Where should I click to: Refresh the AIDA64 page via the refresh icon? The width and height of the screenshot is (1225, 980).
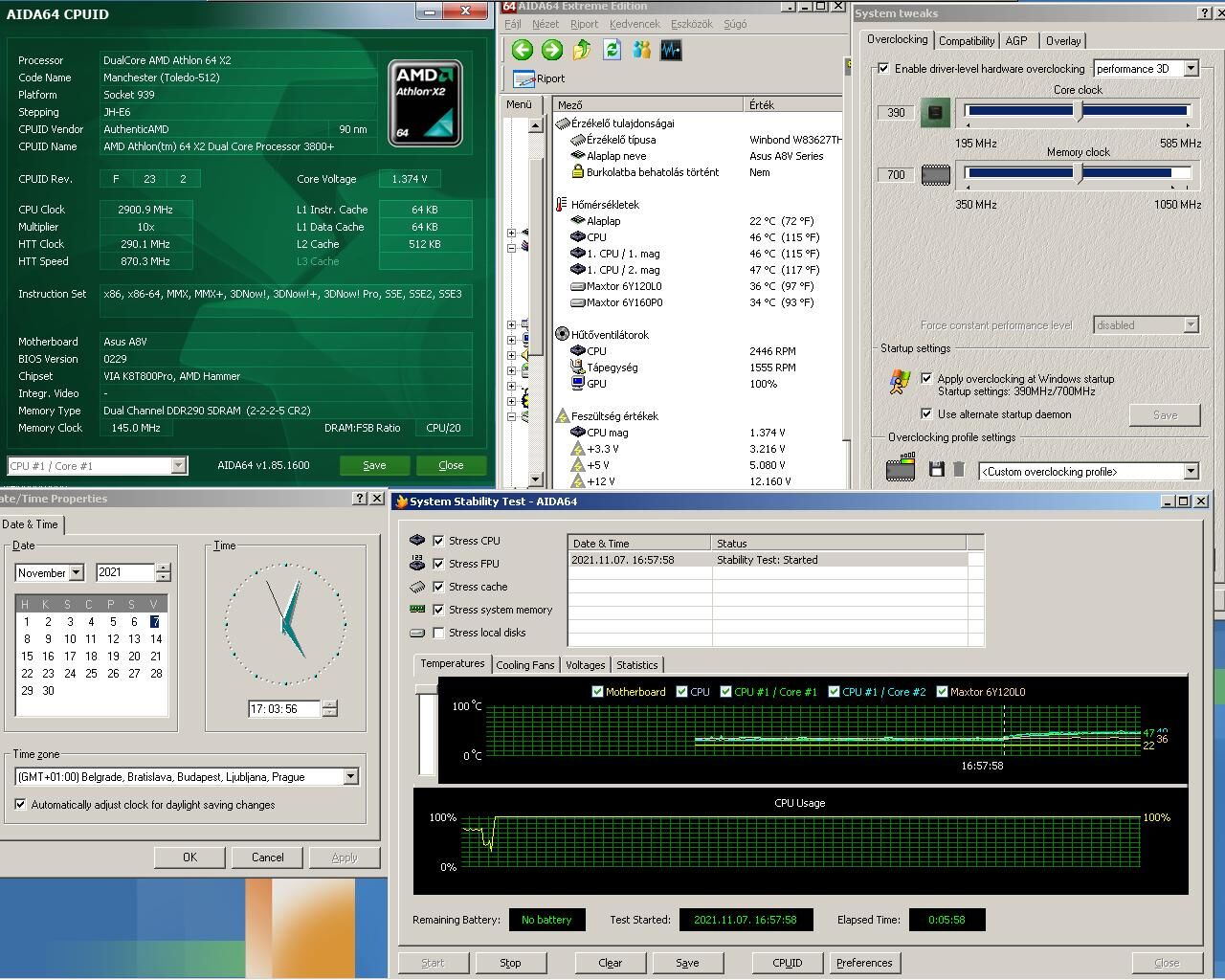click(x=612, y=50)
